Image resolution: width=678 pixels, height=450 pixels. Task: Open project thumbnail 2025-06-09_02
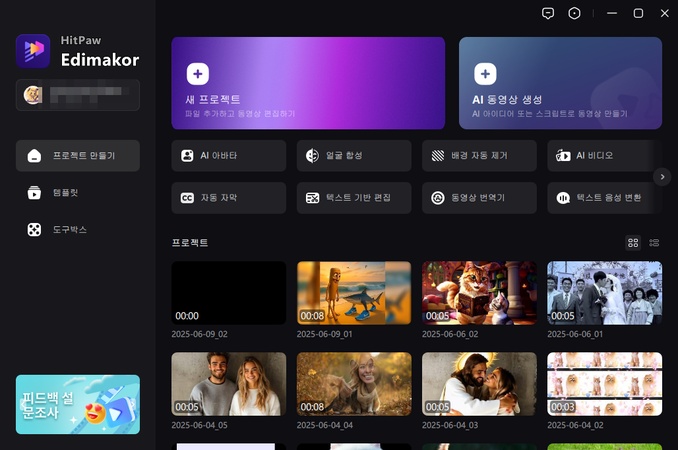tap(229, 293)
